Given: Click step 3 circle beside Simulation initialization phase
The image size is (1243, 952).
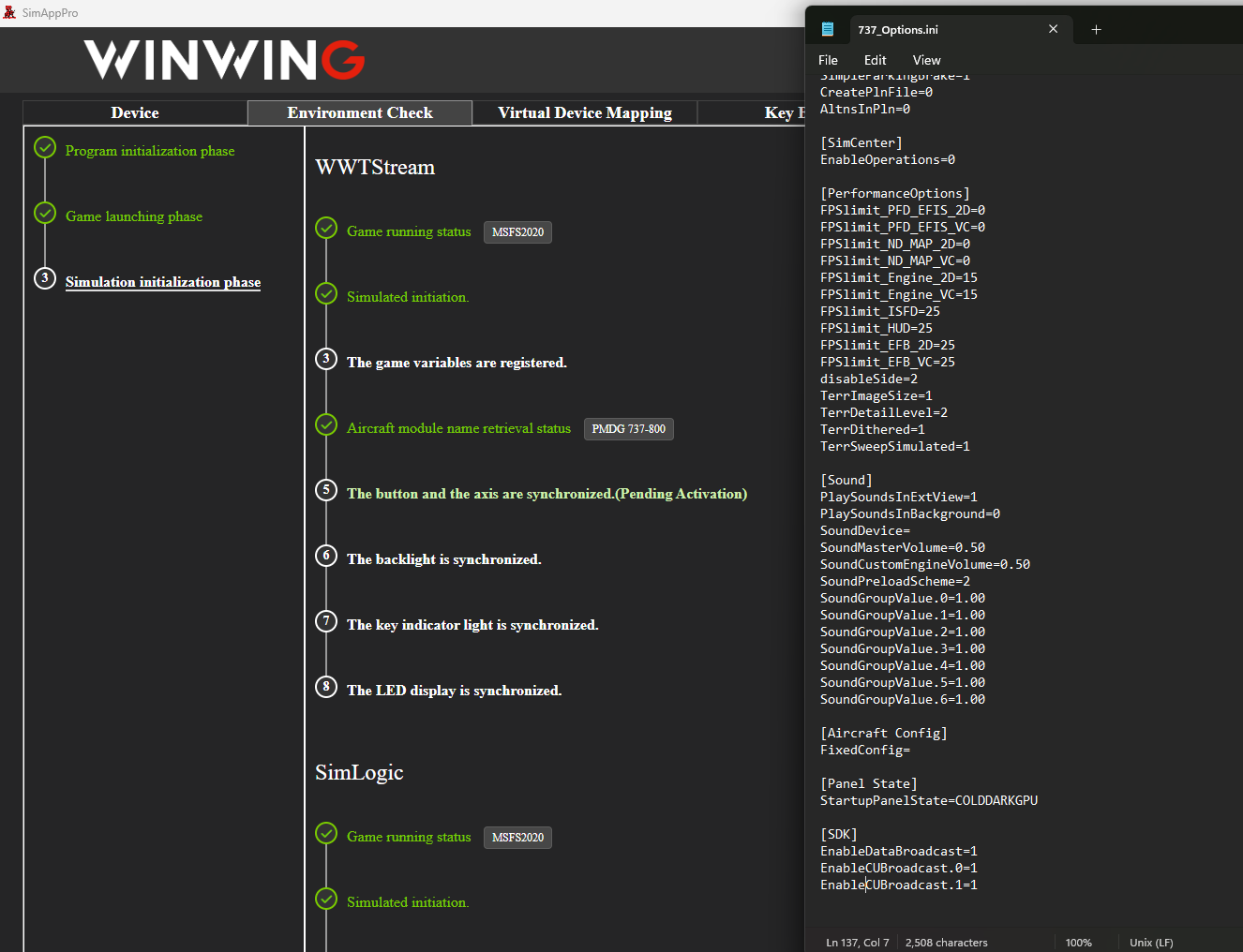Looking at the screenshot, I should 45,278.
